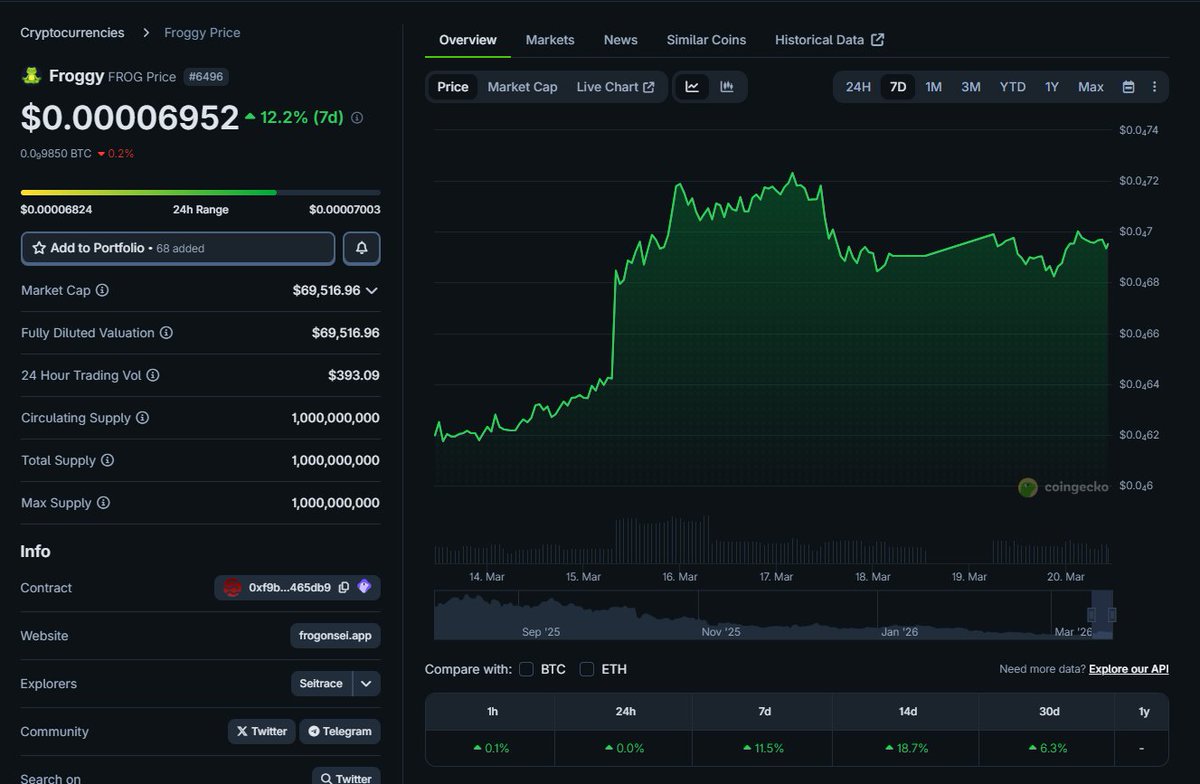Open the frogonsei.app website link

(x=336, y=636)
